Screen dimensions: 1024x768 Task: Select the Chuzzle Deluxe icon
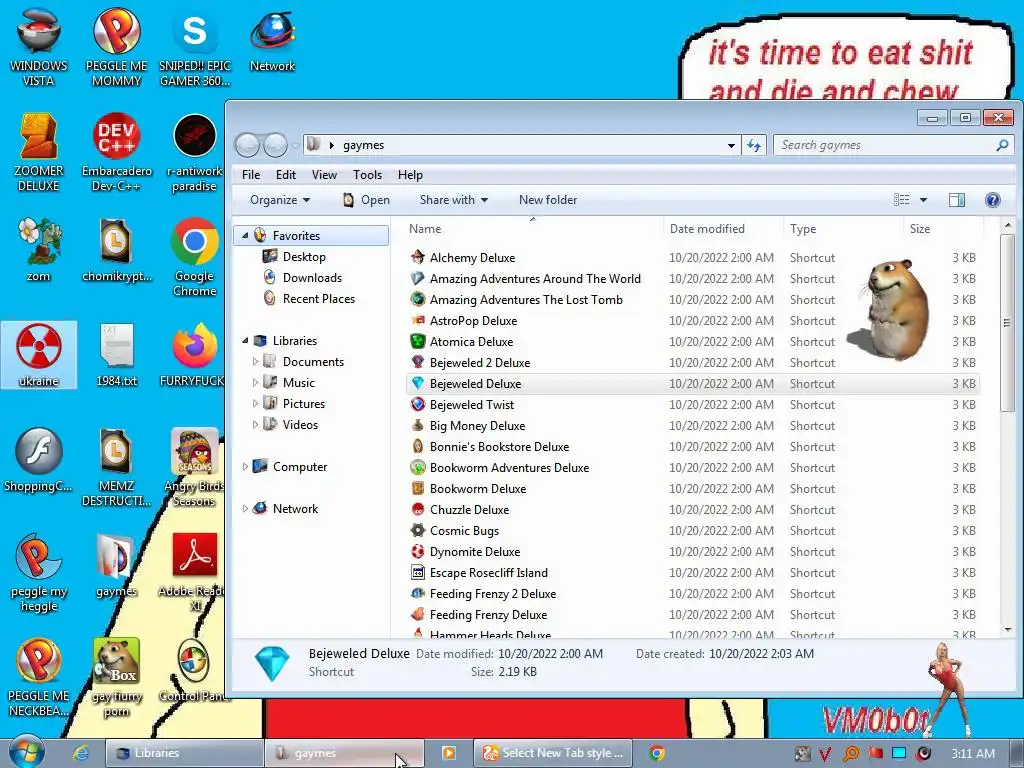coord(417,509)
